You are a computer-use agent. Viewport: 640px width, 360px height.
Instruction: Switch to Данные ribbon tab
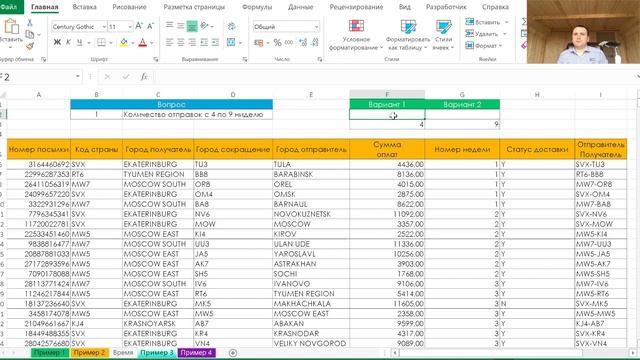pyautogui.click(x=300, y=7)
